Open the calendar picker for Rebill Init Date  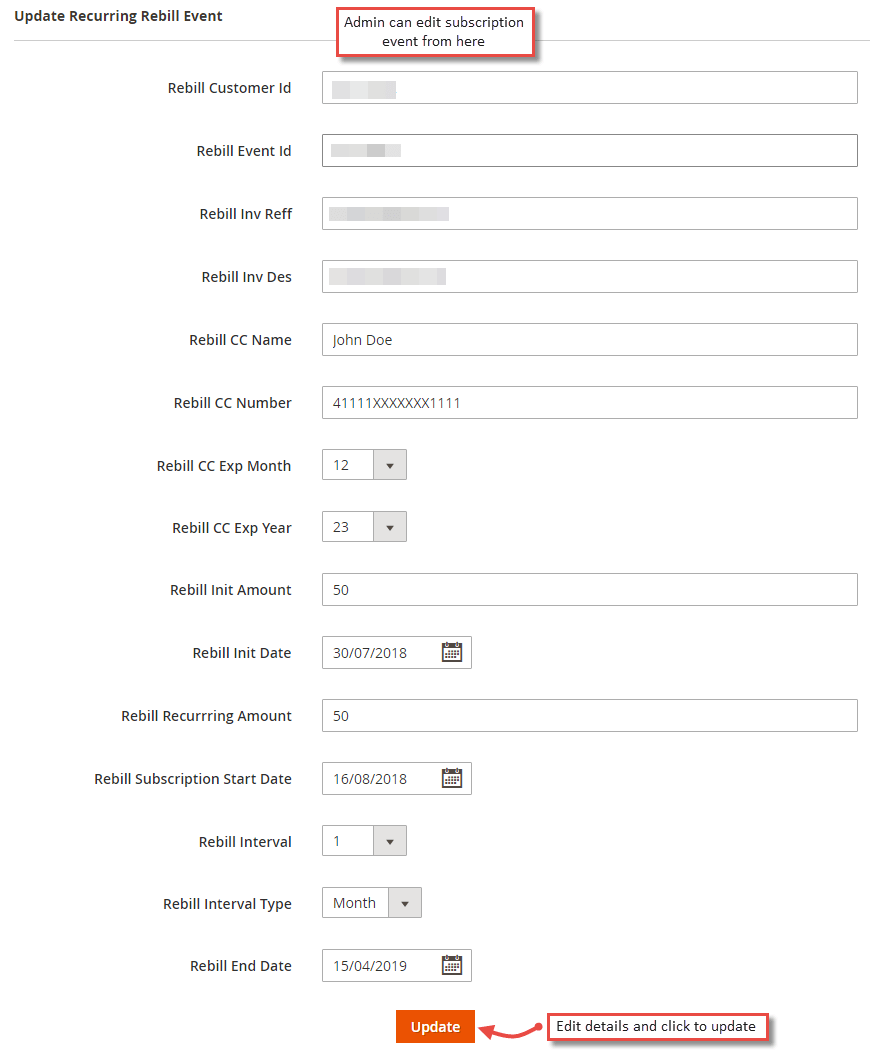[452, 651]
